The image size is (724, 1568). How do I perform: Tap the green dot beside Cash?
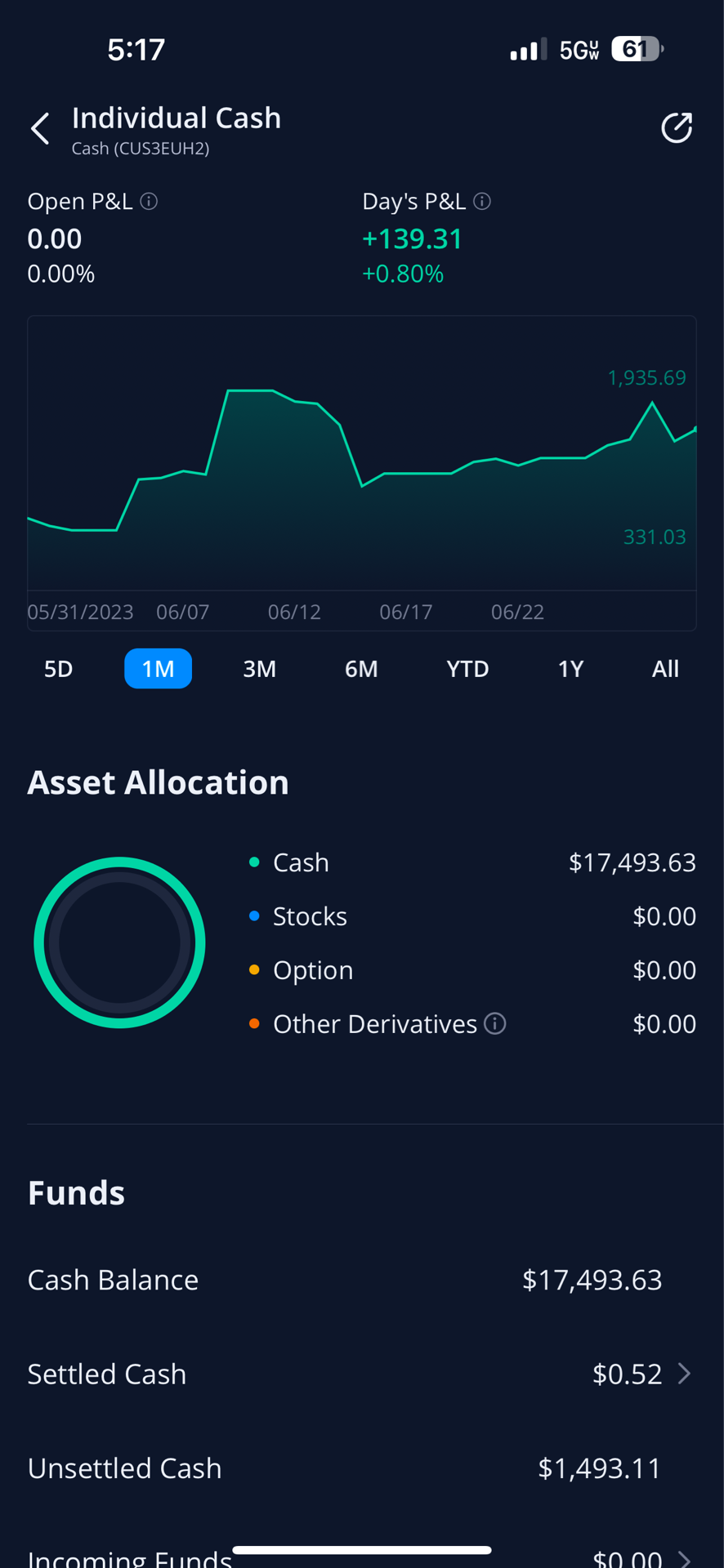point(254,862)
